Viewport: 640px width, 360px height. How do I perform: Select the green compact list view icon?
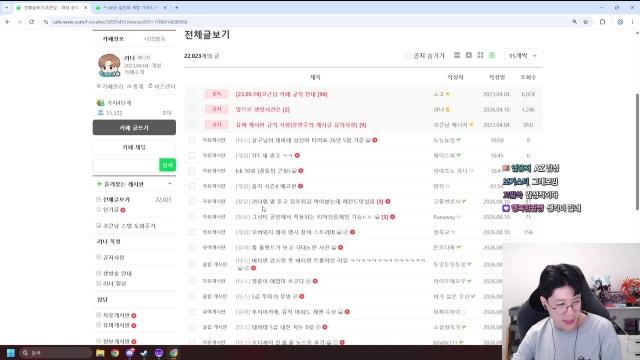click(x=492, y=55)
